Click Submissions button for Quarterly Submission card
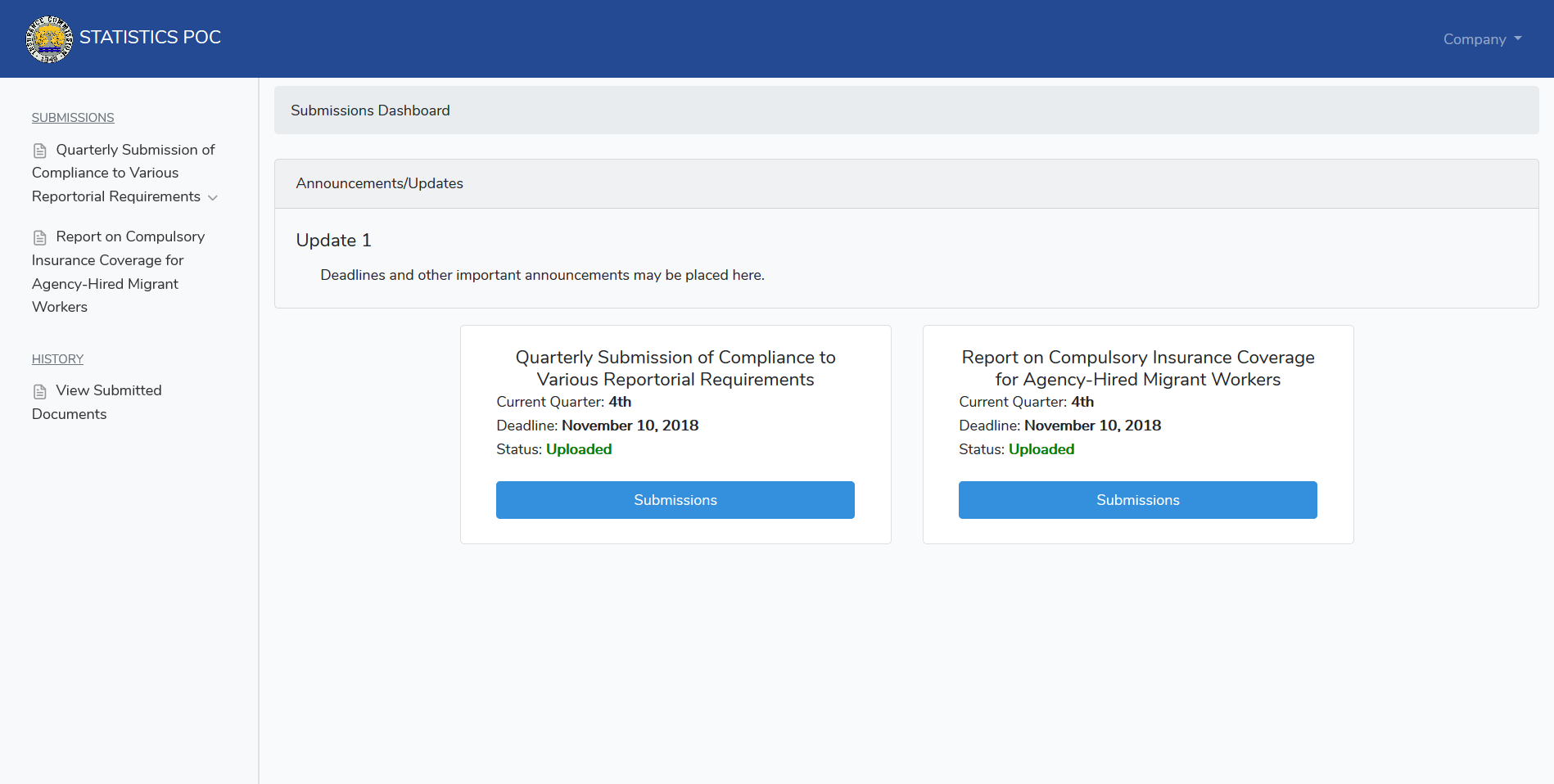 (x=675, y=500)
